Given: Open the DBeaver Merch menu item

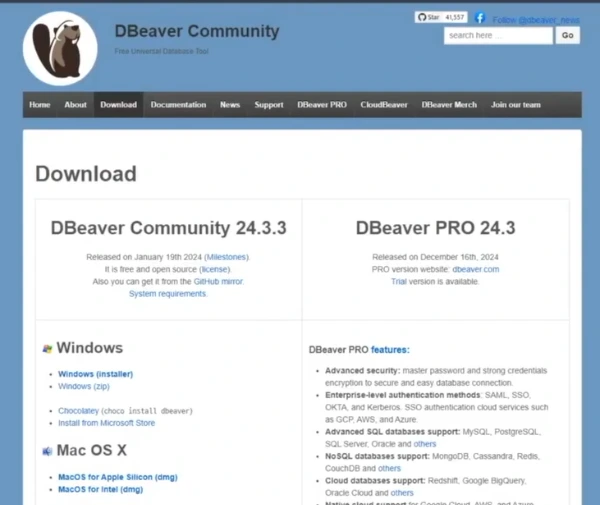Looking at the screenshot, I should [449, 105].
